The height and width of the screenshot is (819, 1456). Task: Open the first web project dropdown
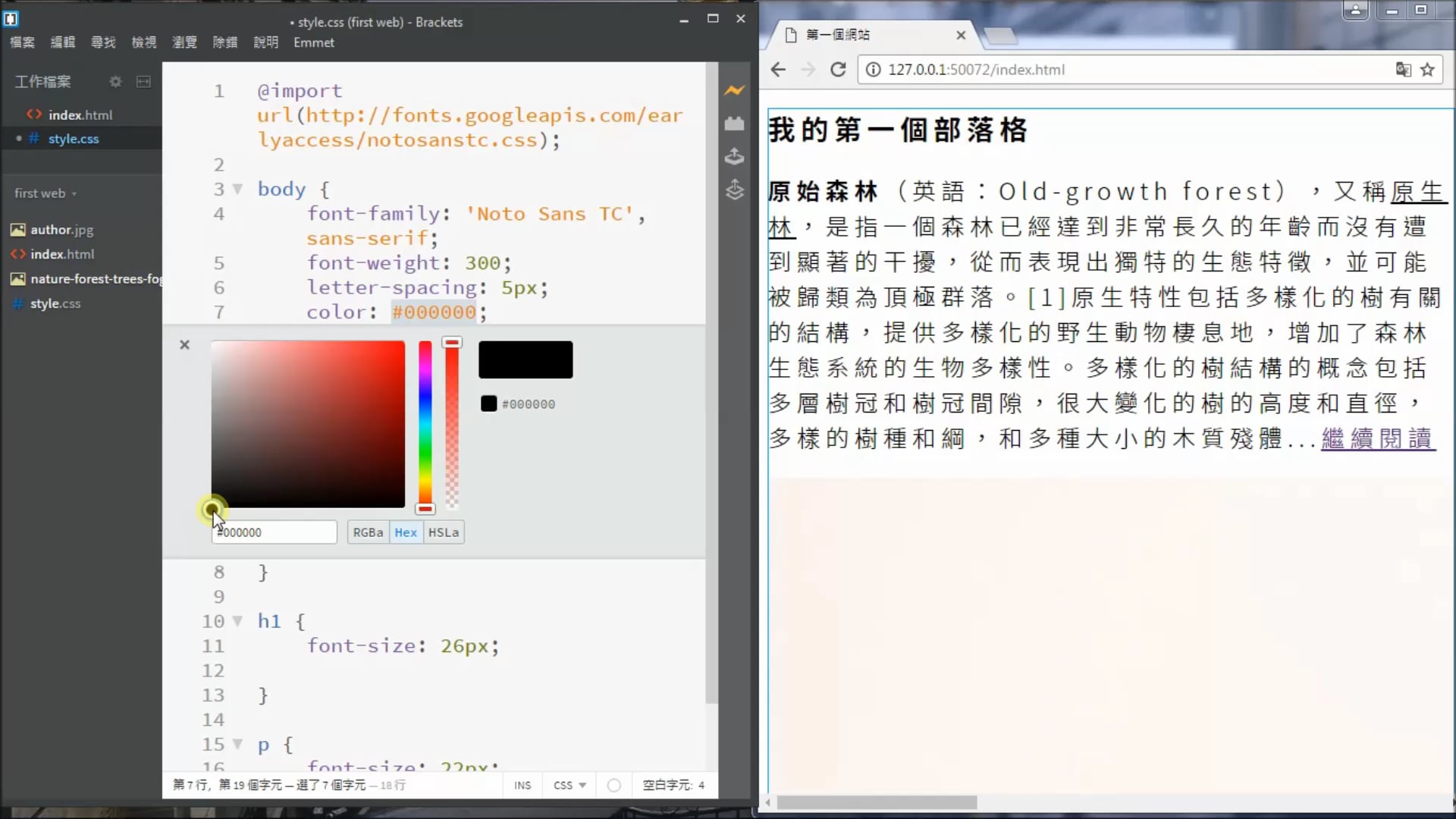45,193
